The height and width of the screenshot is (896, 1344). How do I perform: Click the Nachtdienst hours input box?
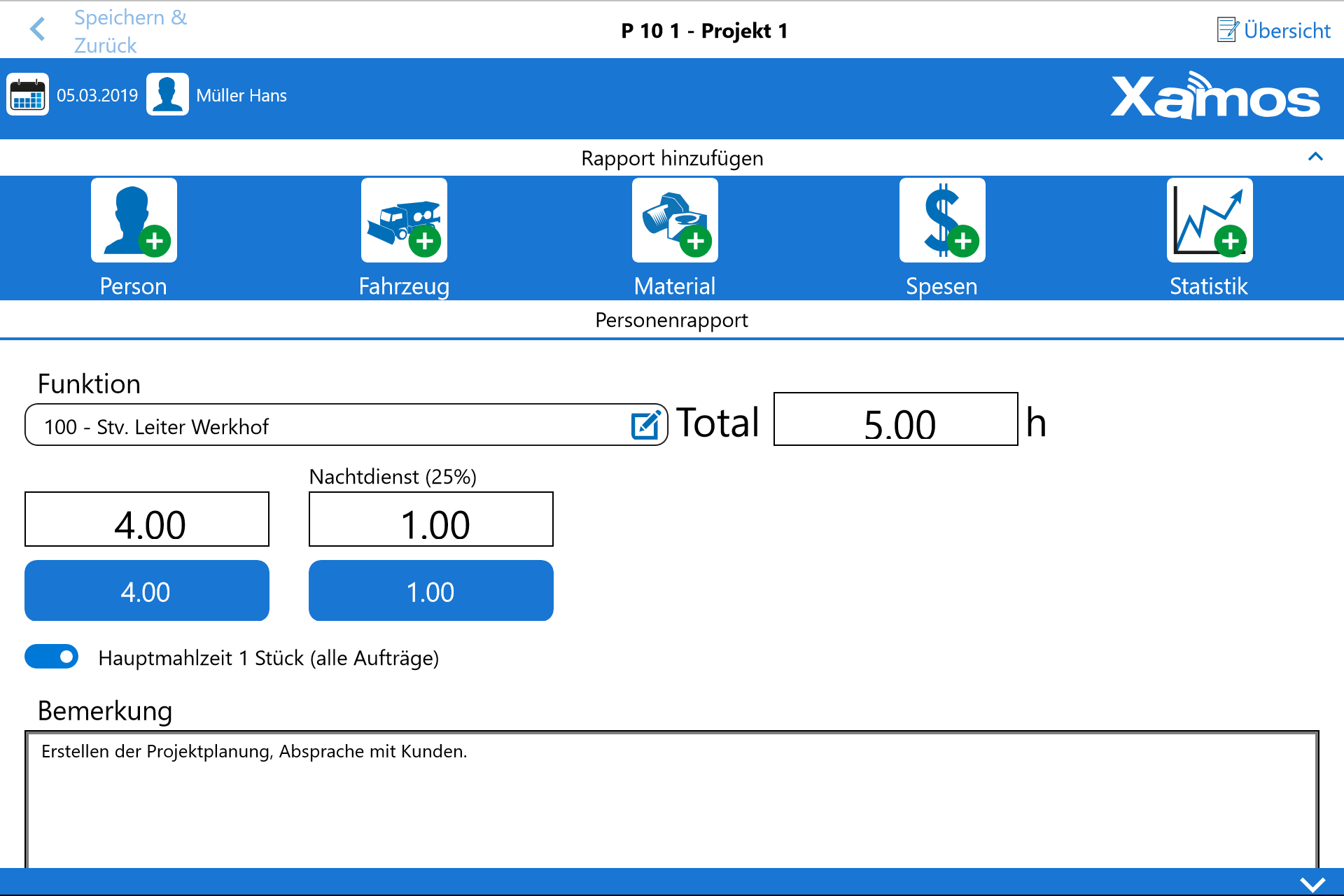430,519
